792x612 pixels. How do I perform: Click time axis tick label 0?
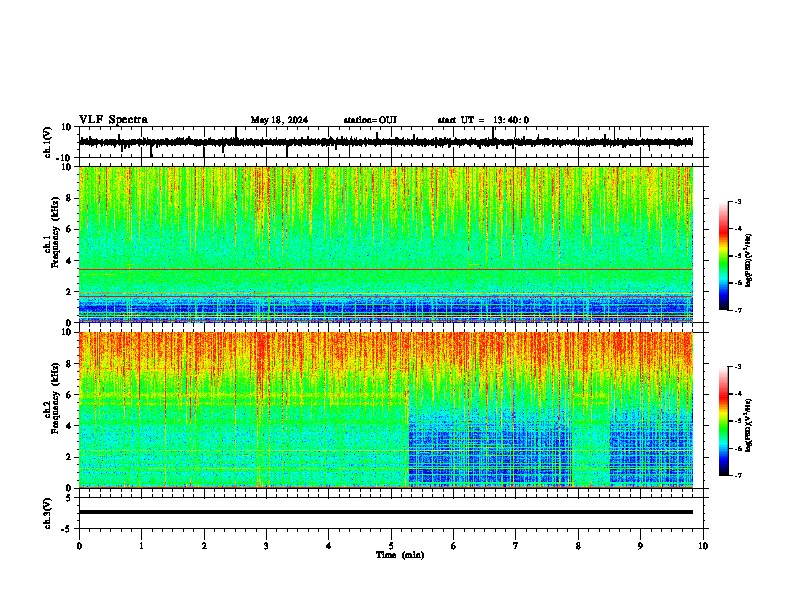[x=79, y=546]
